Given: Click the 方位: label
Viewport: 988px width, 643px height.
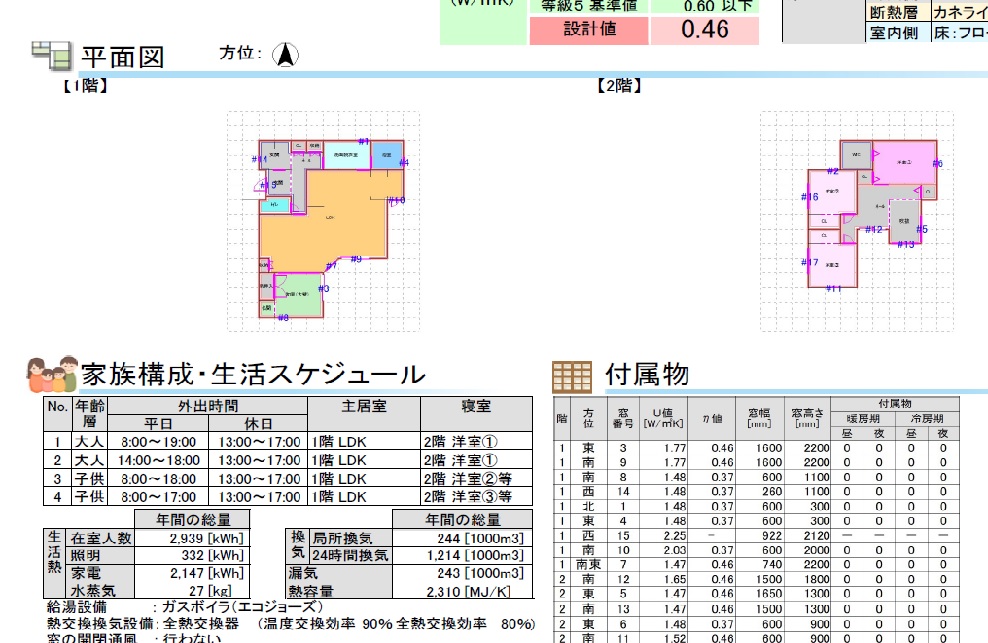Looking at the screenshot, I should pos(241,53).
